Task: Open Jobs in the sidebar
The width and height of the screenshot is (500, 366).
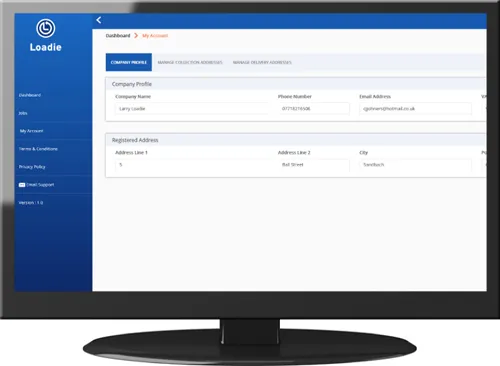Action: (23, 113)
